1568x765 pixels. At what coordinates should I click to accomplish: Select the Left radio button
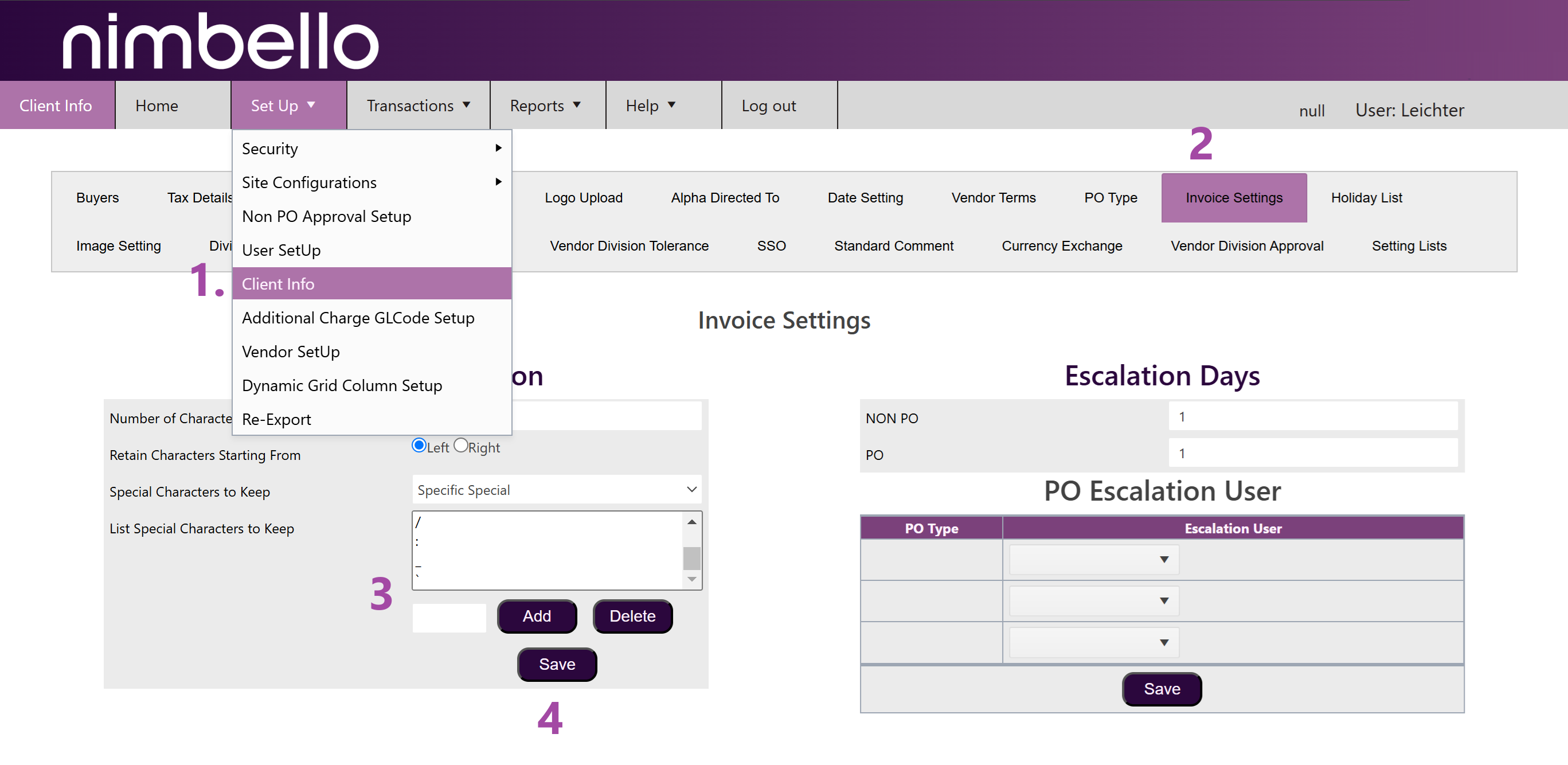tap(419, 445)
